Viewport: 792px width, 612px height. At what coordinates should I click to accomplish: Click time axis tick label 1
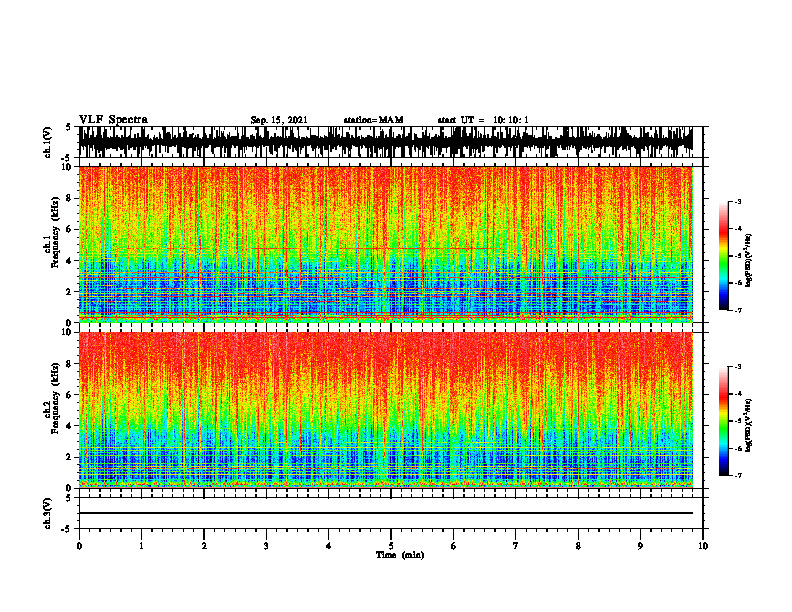141,546
